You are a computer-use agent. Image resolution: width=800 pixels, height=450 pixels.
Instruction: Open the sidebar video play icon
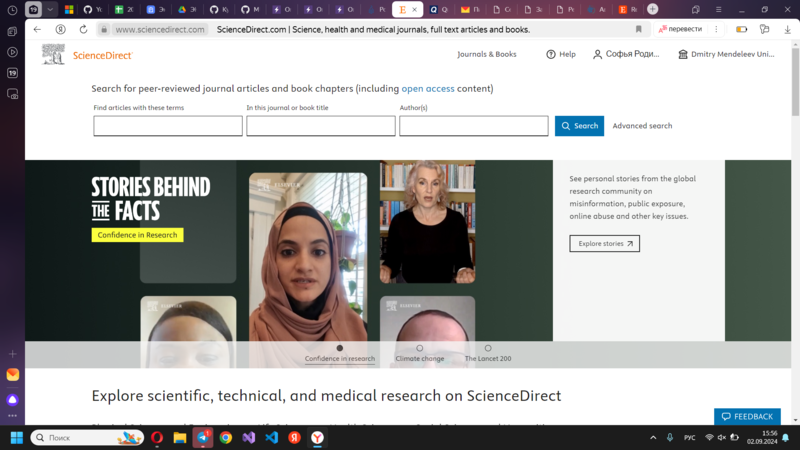pyautogui.click(x=12, y=52)
